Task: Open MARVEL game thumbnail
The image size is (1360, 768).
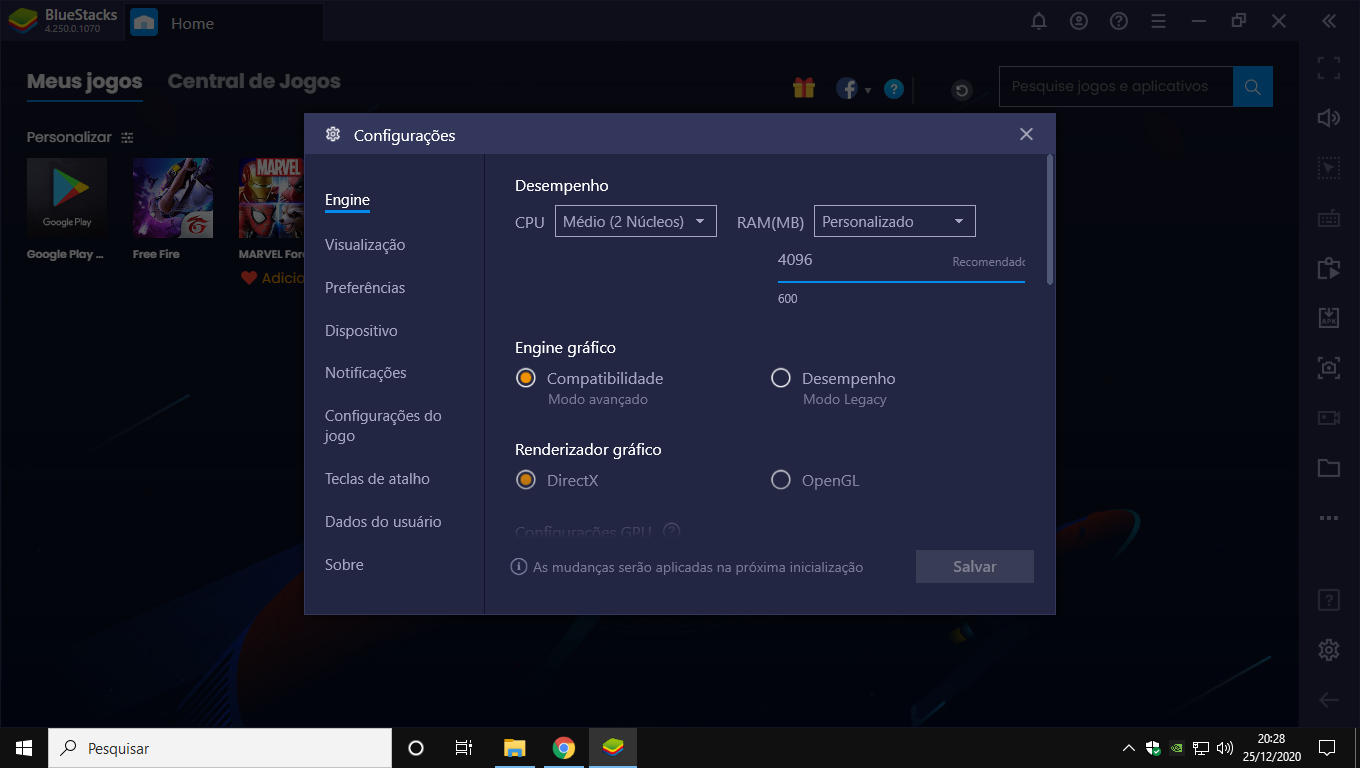Action: pyautogui.click(x=272, y=198)
